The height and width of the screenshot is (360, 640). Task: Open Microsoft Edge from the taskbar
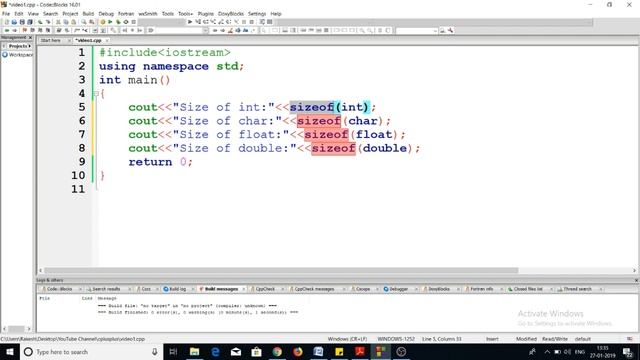click(215, 351)
